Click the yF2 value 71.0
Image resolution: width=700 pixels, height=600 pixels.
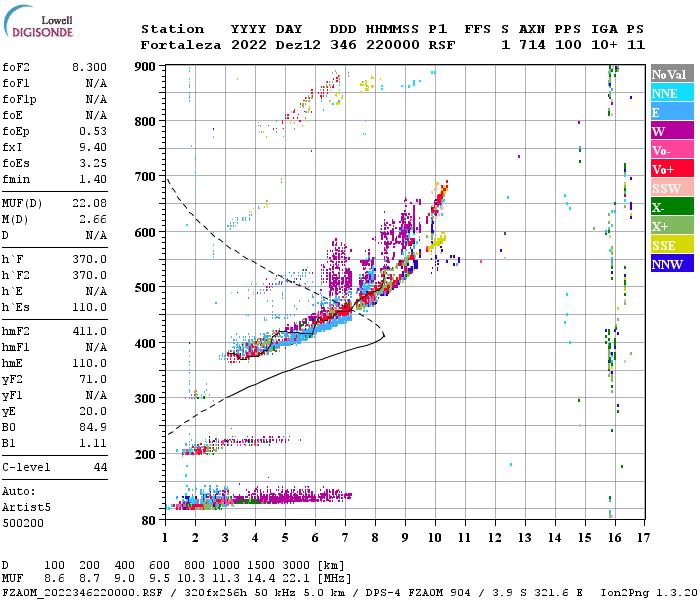pos(93,379)
